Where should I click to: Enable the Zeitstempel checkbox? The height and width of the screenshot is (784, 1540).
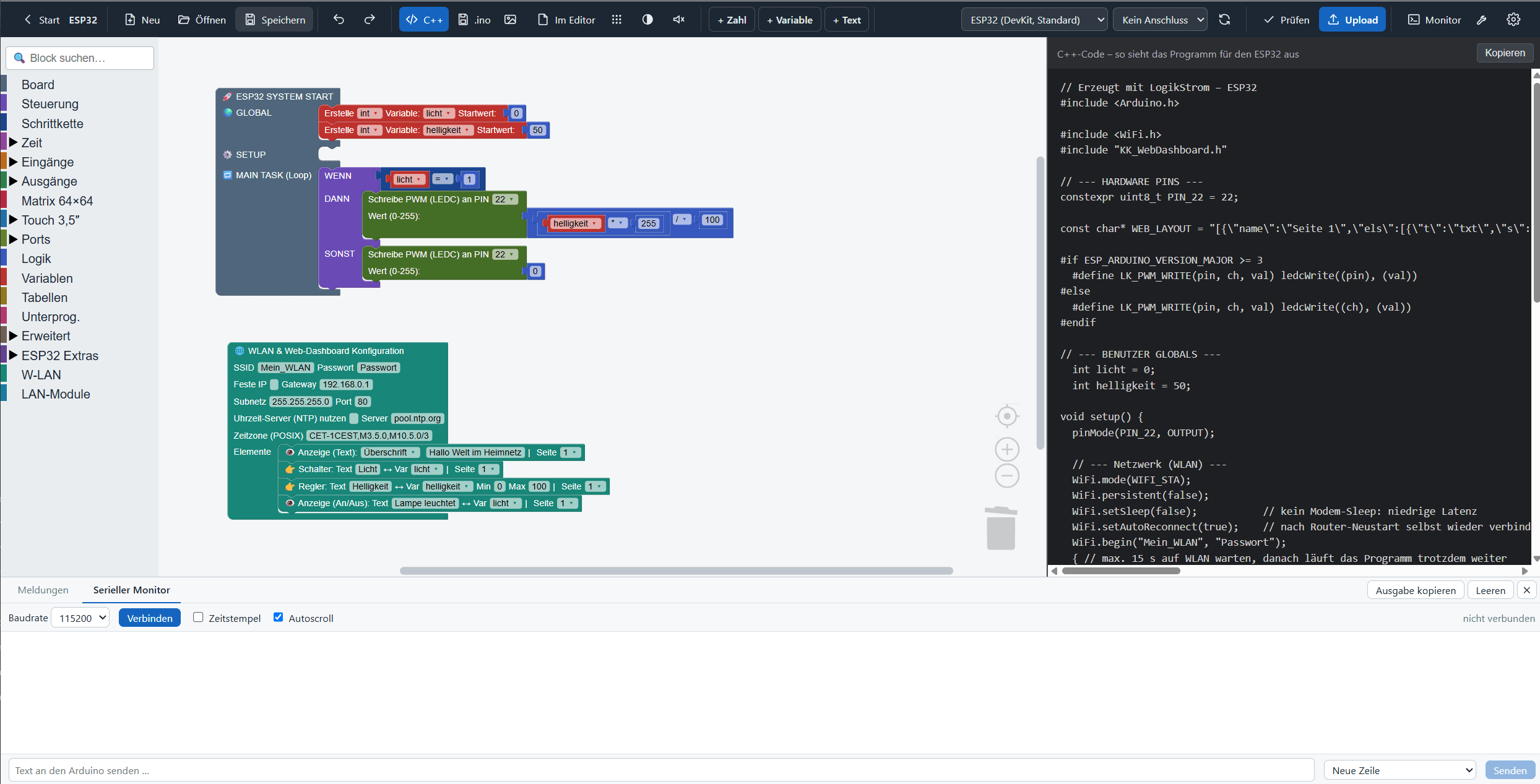tap(198, 617)
